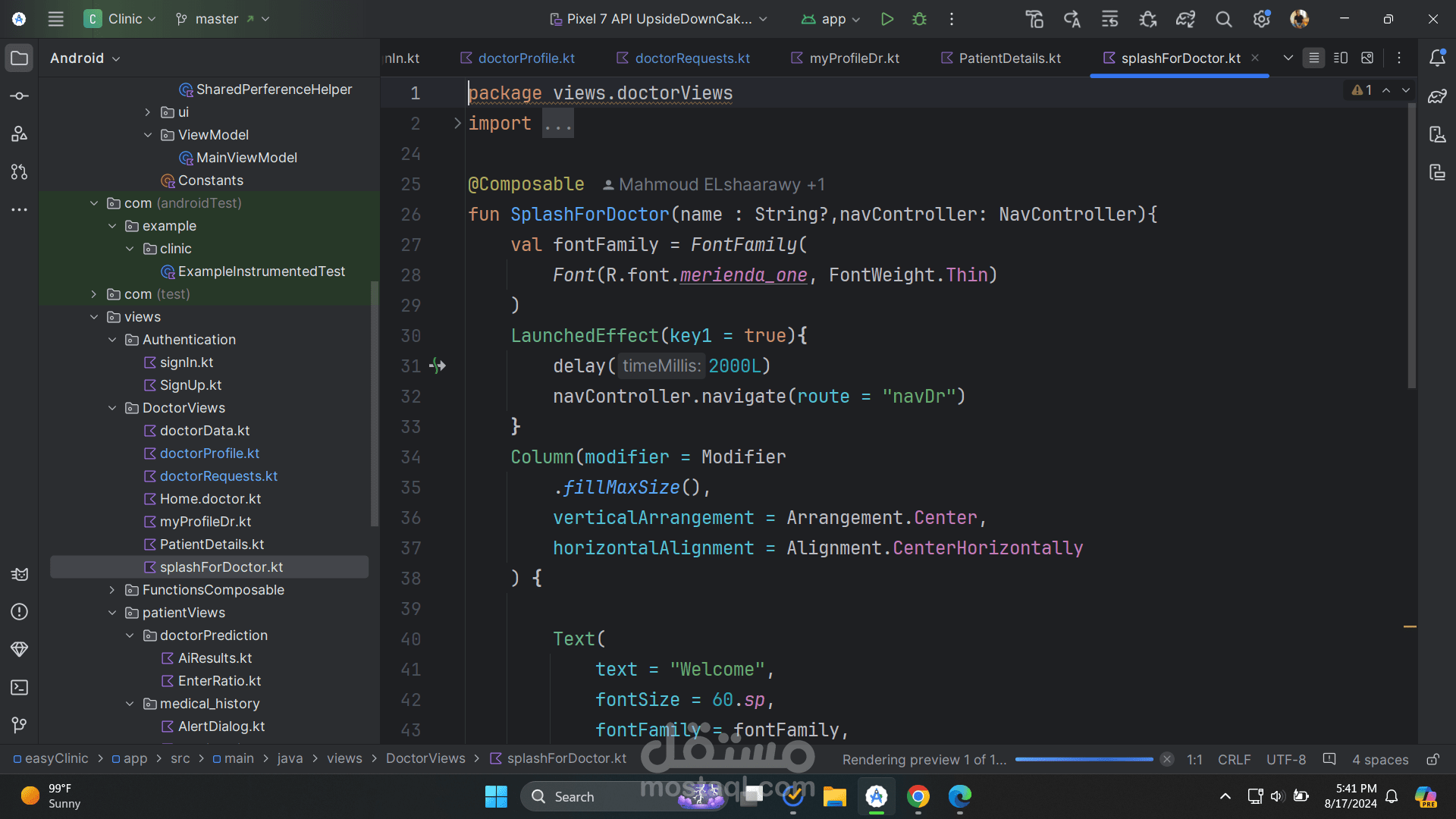Open the Terminal tool window
Screen dimensions: 1456x819
click(x=20, y=688)
